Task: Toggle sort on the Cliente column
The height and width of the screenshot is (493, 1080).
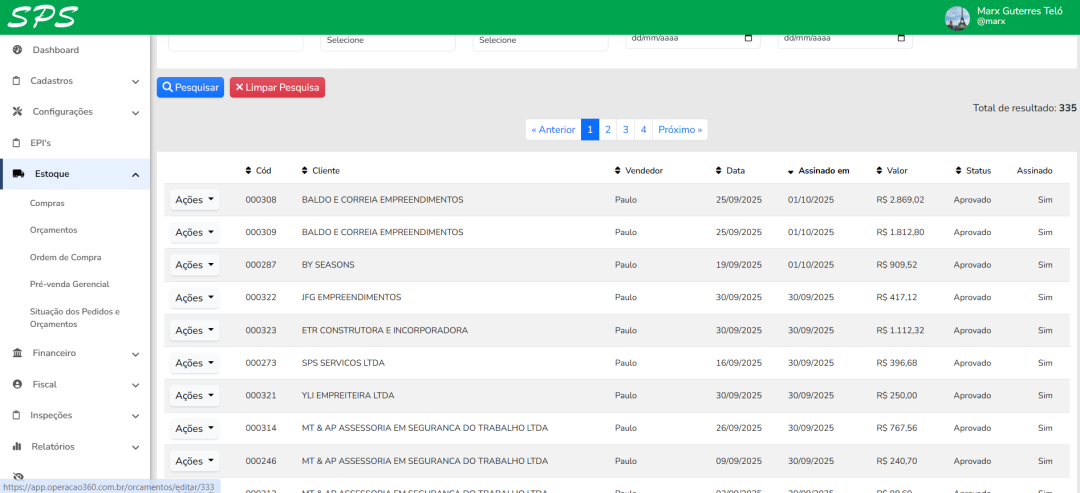Action: [305, 171]
